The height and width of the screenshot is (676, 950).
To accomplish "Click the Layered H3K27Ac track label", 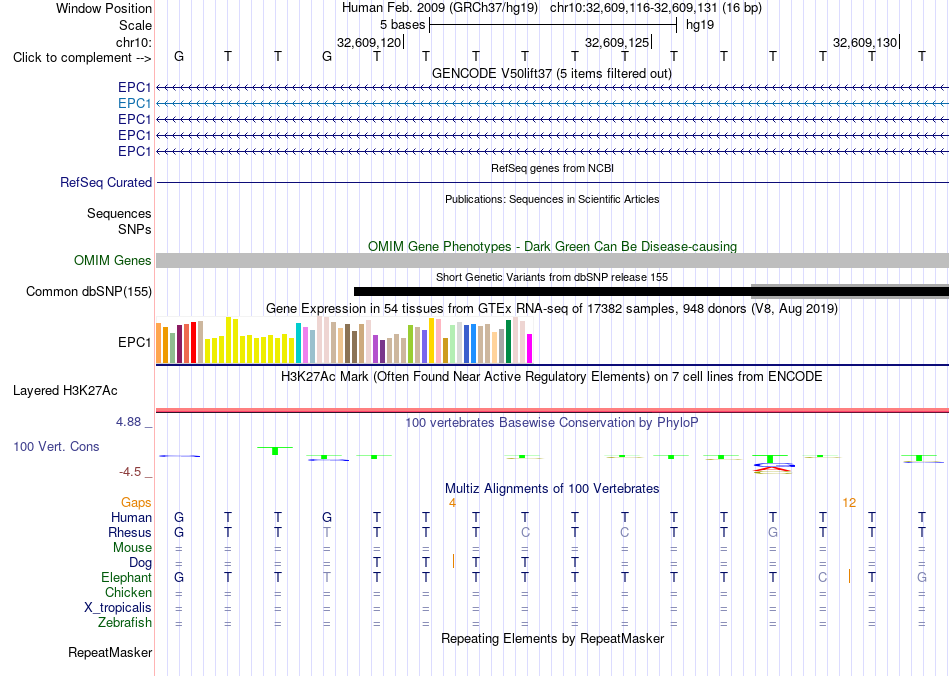I will click(x=65, y=391).
